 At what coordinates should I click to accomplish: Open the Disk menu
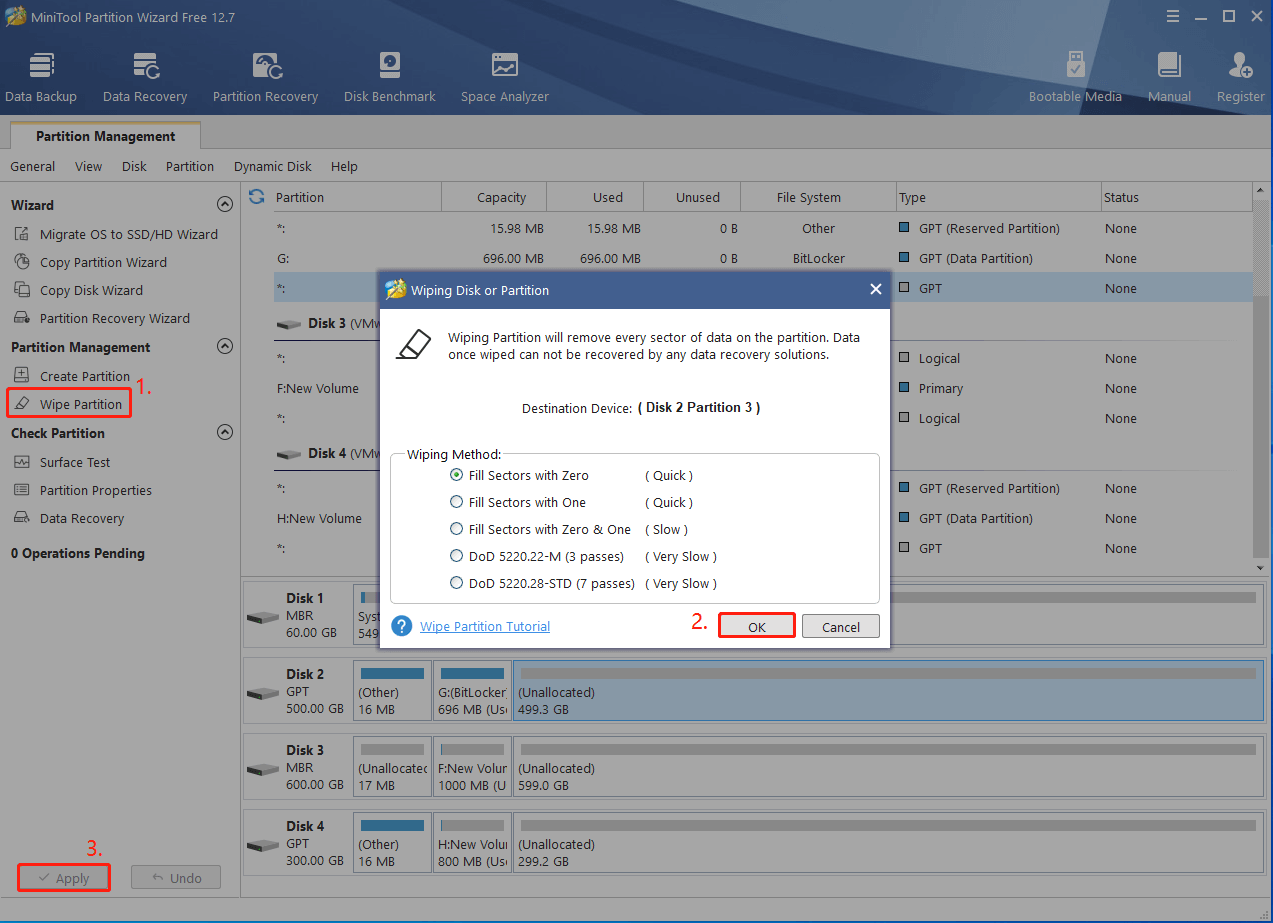pos(134,166)
